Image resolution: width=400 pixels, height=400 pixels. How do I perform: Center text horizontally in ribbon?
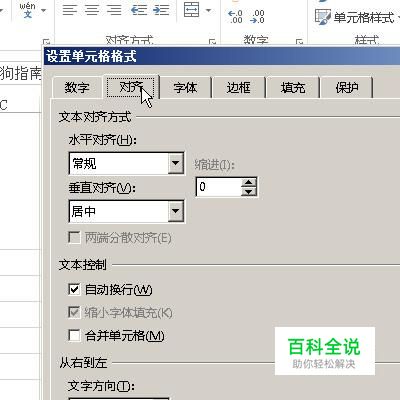click(92, 10)
